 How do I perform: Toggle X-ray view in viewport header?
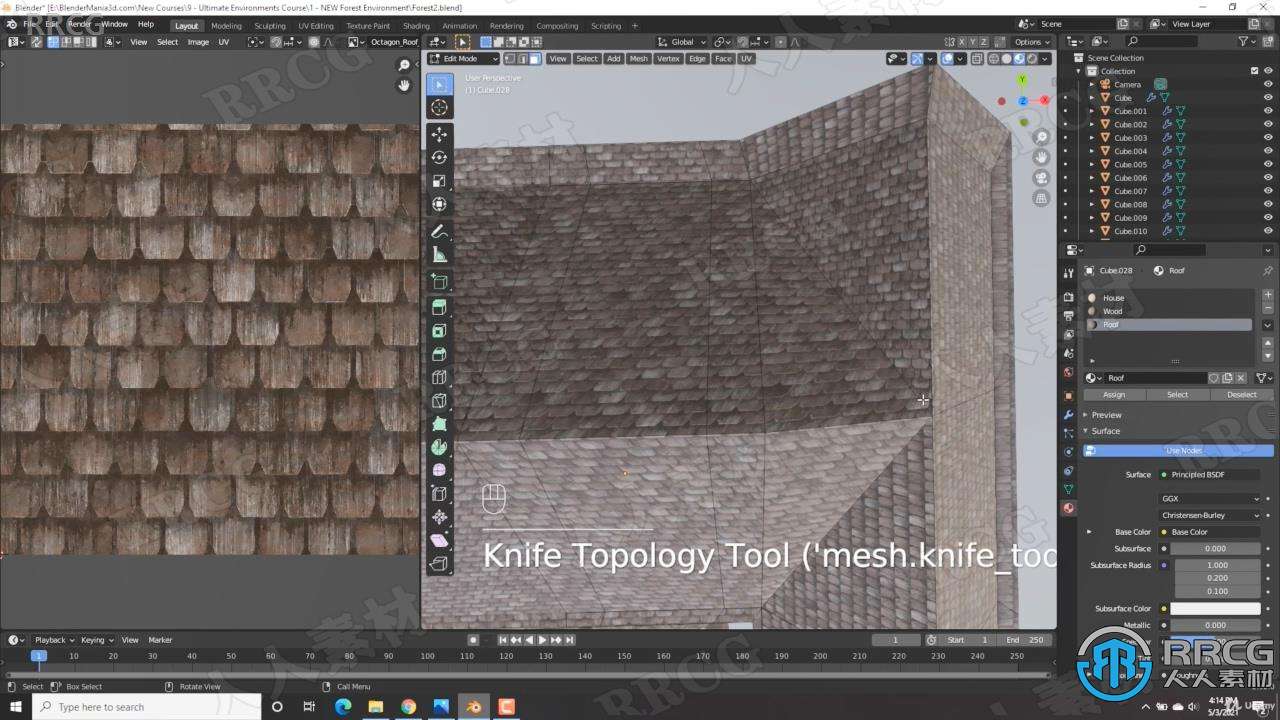coord(976,58)
